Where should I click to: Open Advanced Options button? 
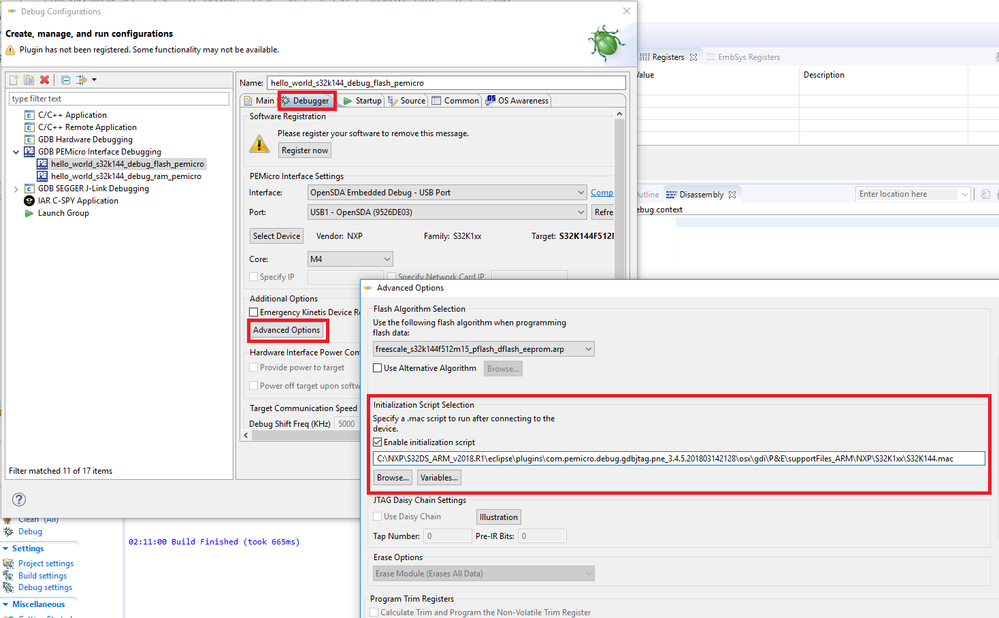[287, 330]
